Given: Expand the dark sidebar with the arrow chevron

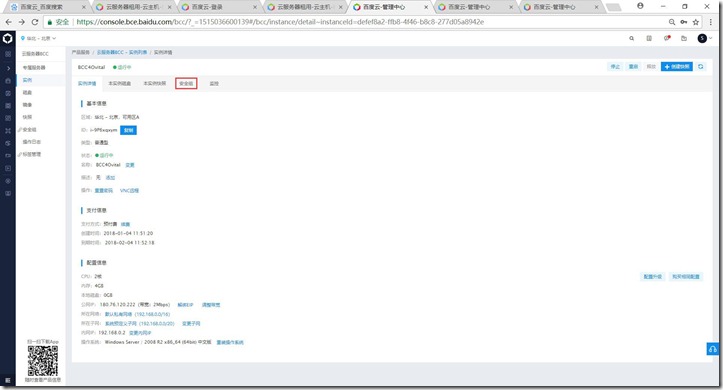Looking at the screenshot, I should [x=7, y=68].
